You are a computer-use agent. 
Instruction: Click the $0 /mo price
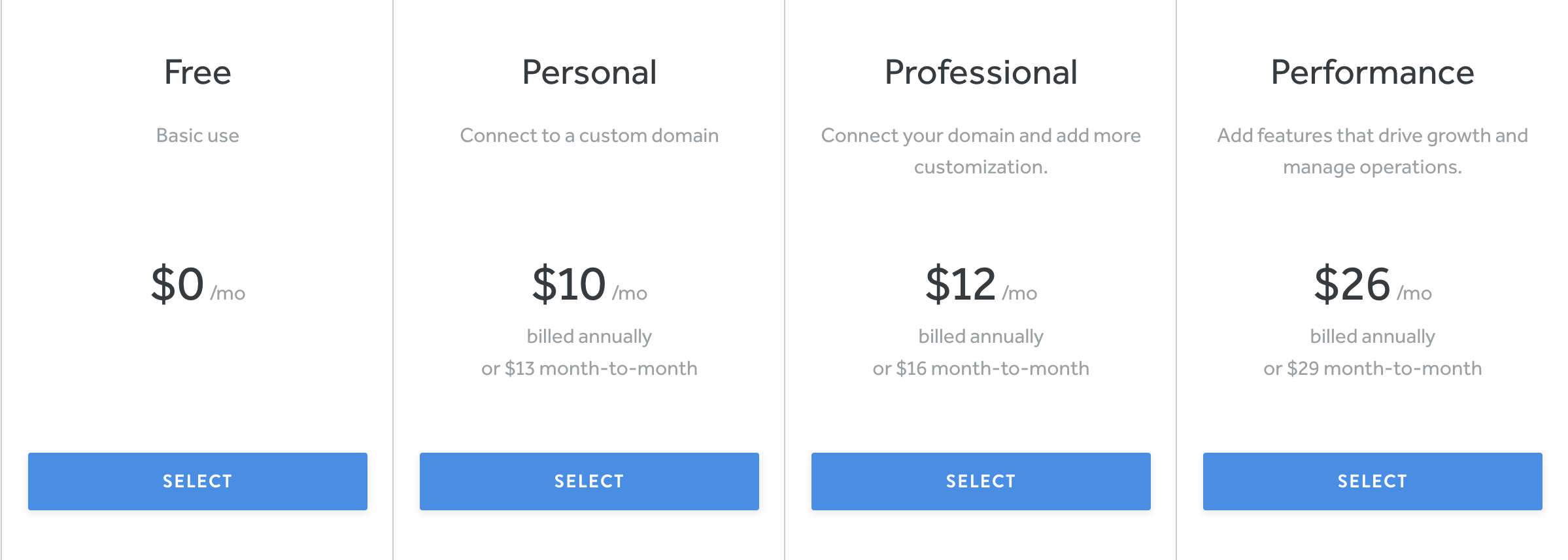197,285
